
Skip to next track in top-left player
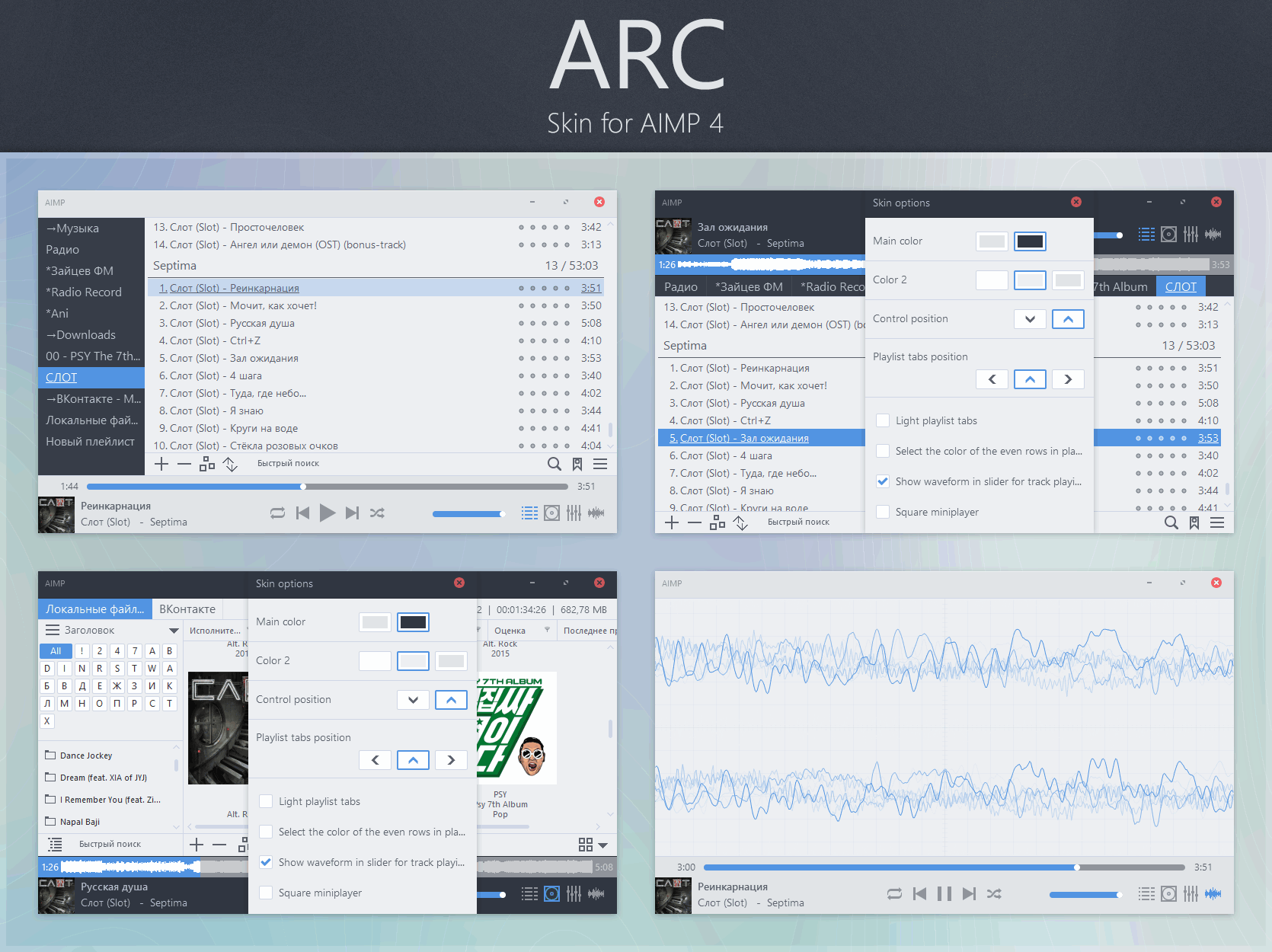tap(352, 513)
